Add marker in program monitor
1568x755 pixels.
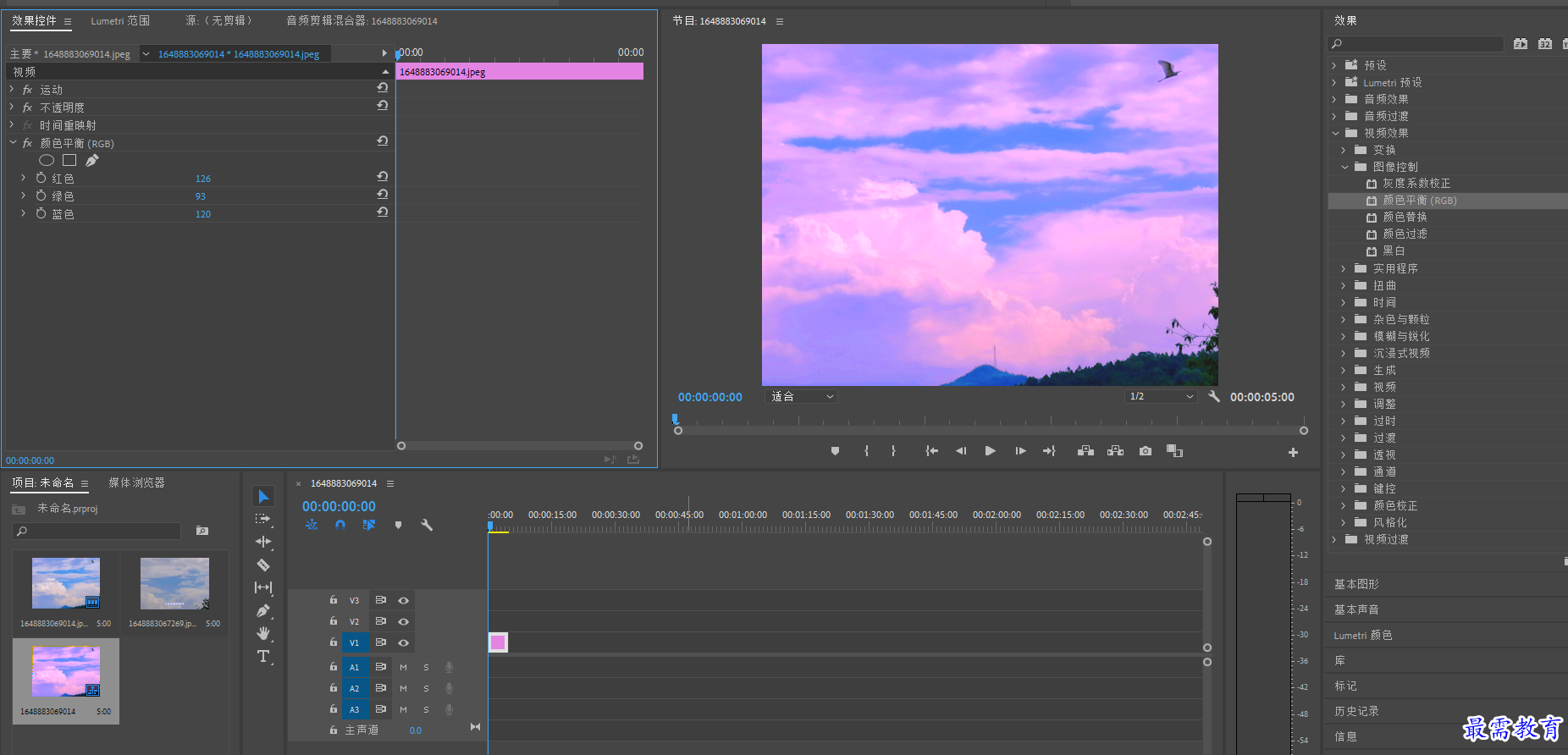835,451
